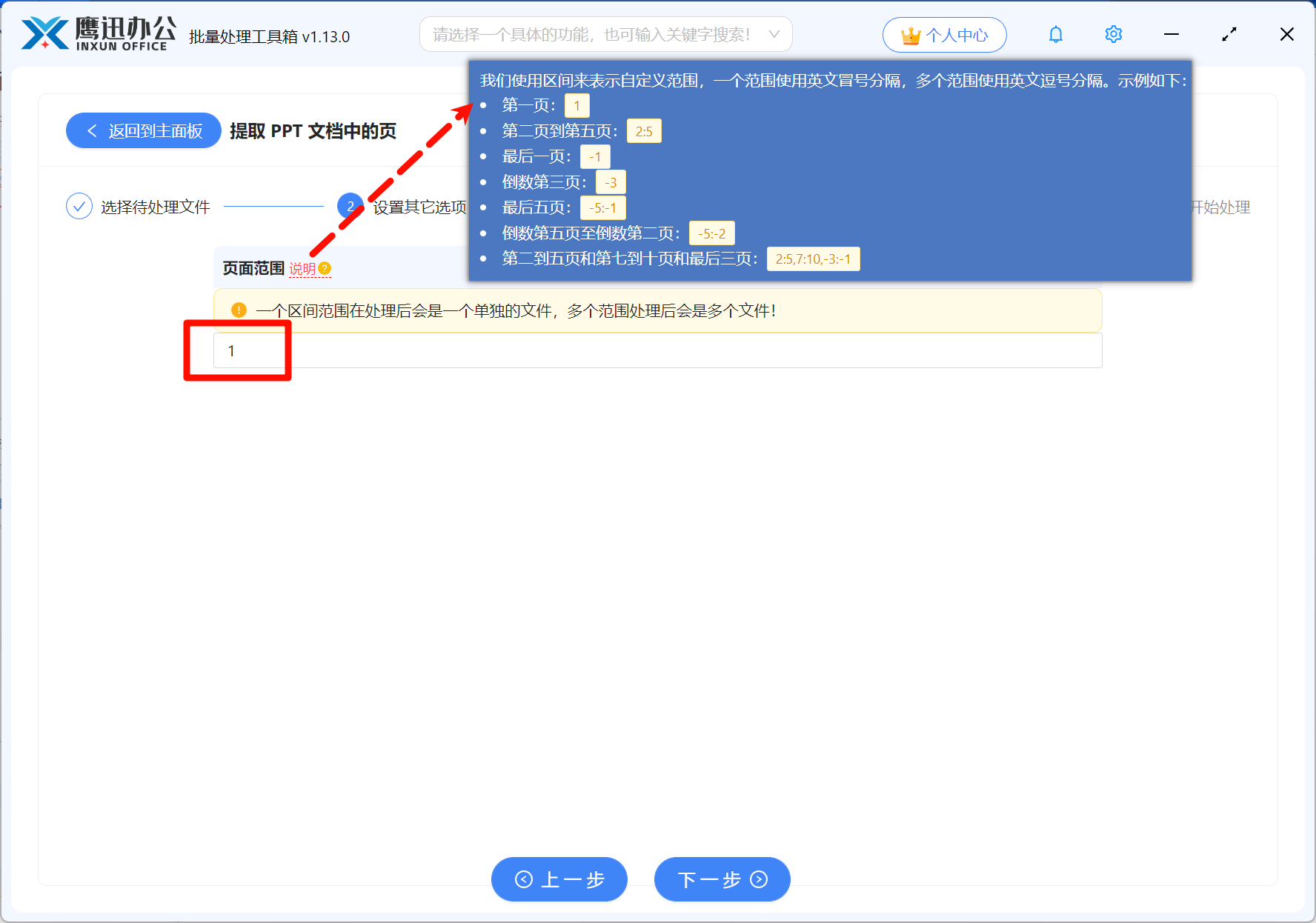Click the fullscreen expand arrow icon
Viewport: 1316px width, 923px height.
[1229, 34]
